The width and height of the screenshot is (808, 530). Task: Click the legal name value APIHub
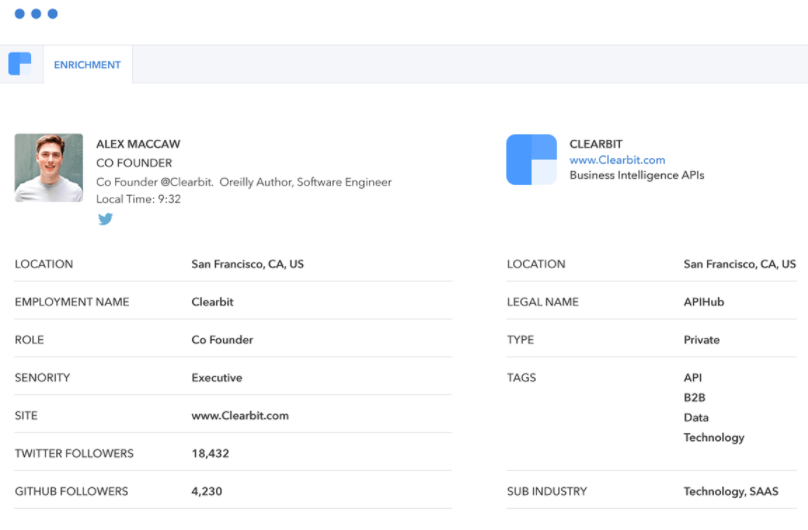tap(704, 302)
